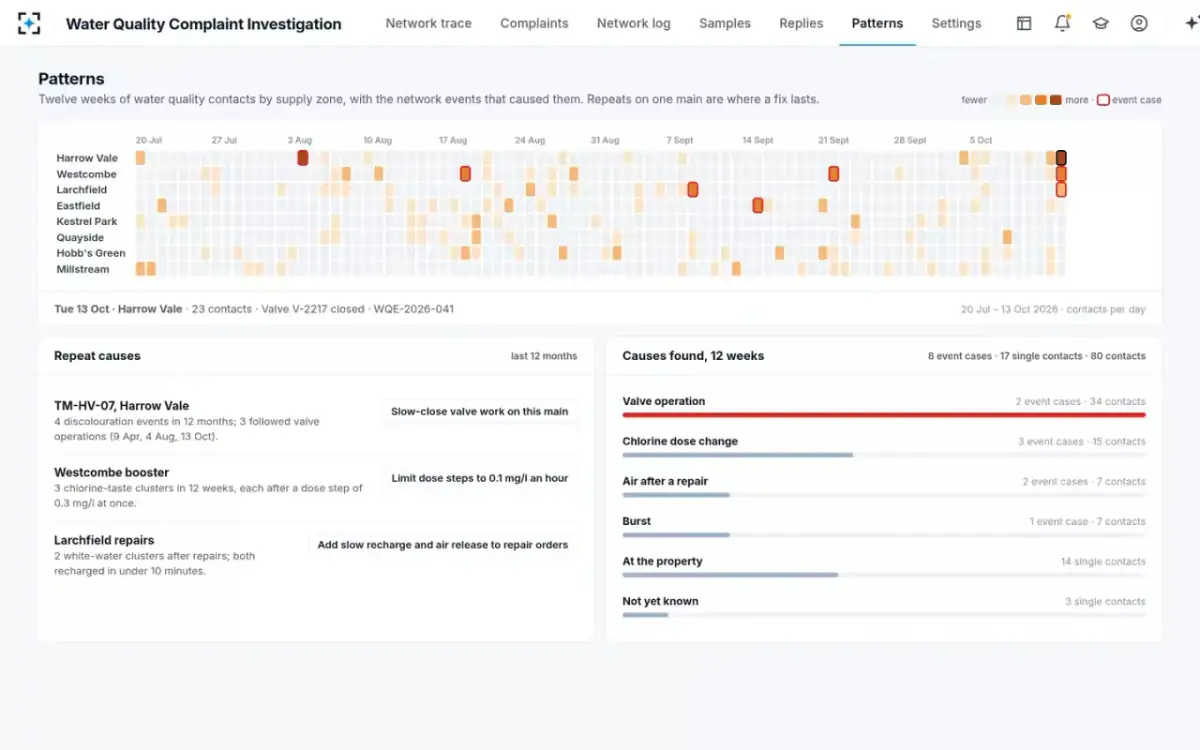Click 'TM-HV-07, Harrow Vale' repeat cause
This screenshot has width=1200, height=750.
tap(121, 406)
